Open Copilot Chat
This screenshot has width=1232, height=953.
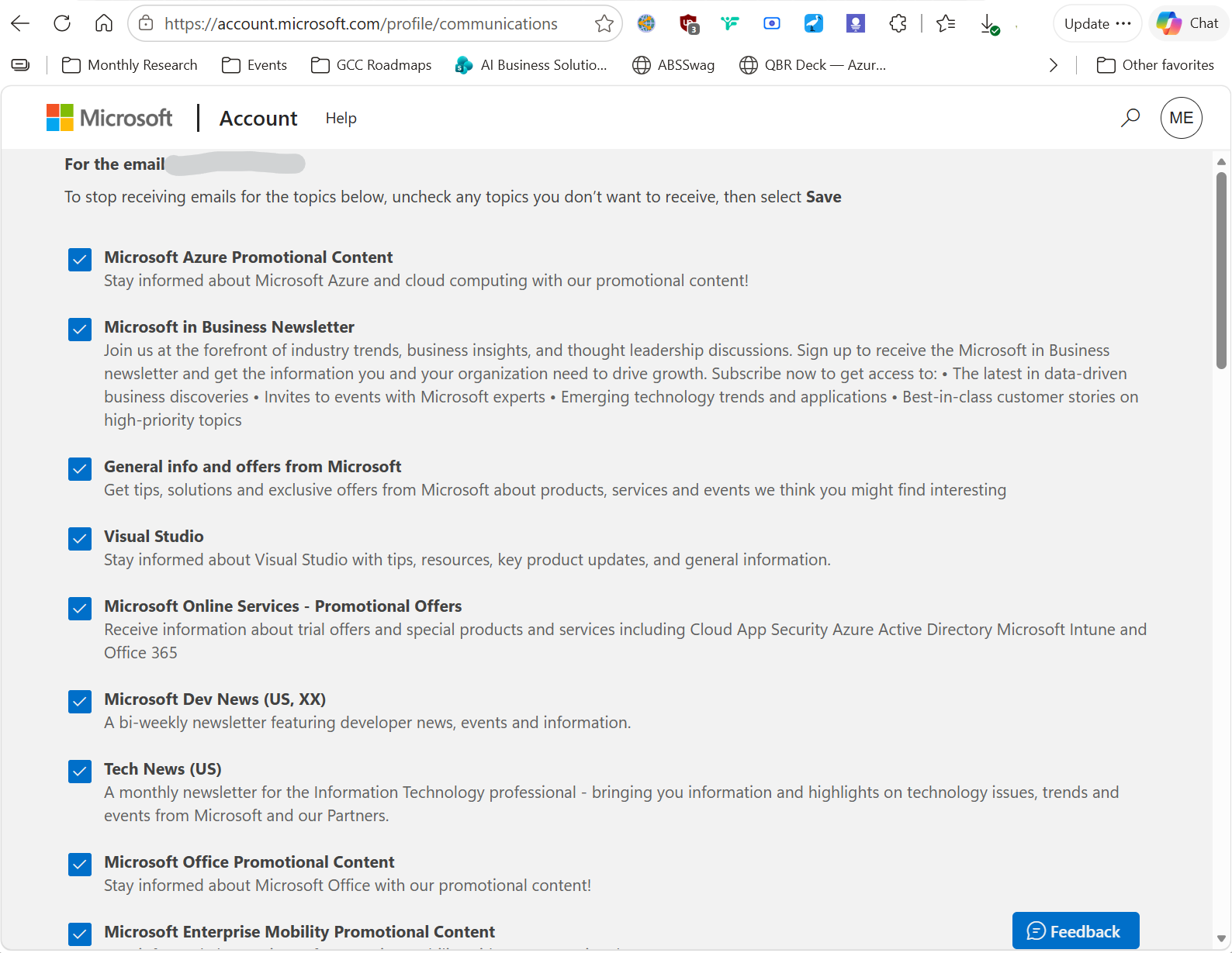[1187, 23]
